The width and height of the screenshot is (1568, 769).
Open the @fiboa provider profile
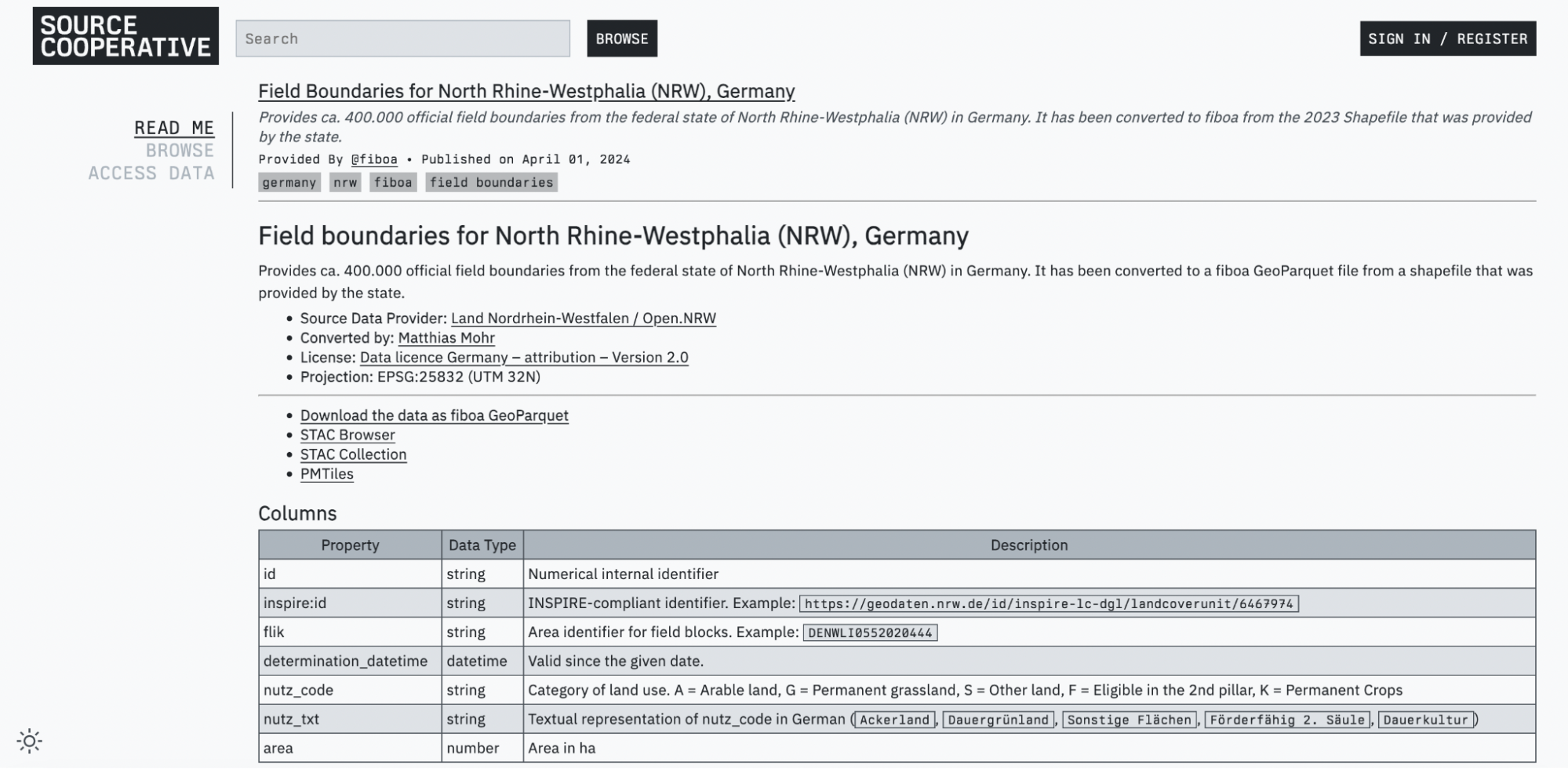point(374,159)
